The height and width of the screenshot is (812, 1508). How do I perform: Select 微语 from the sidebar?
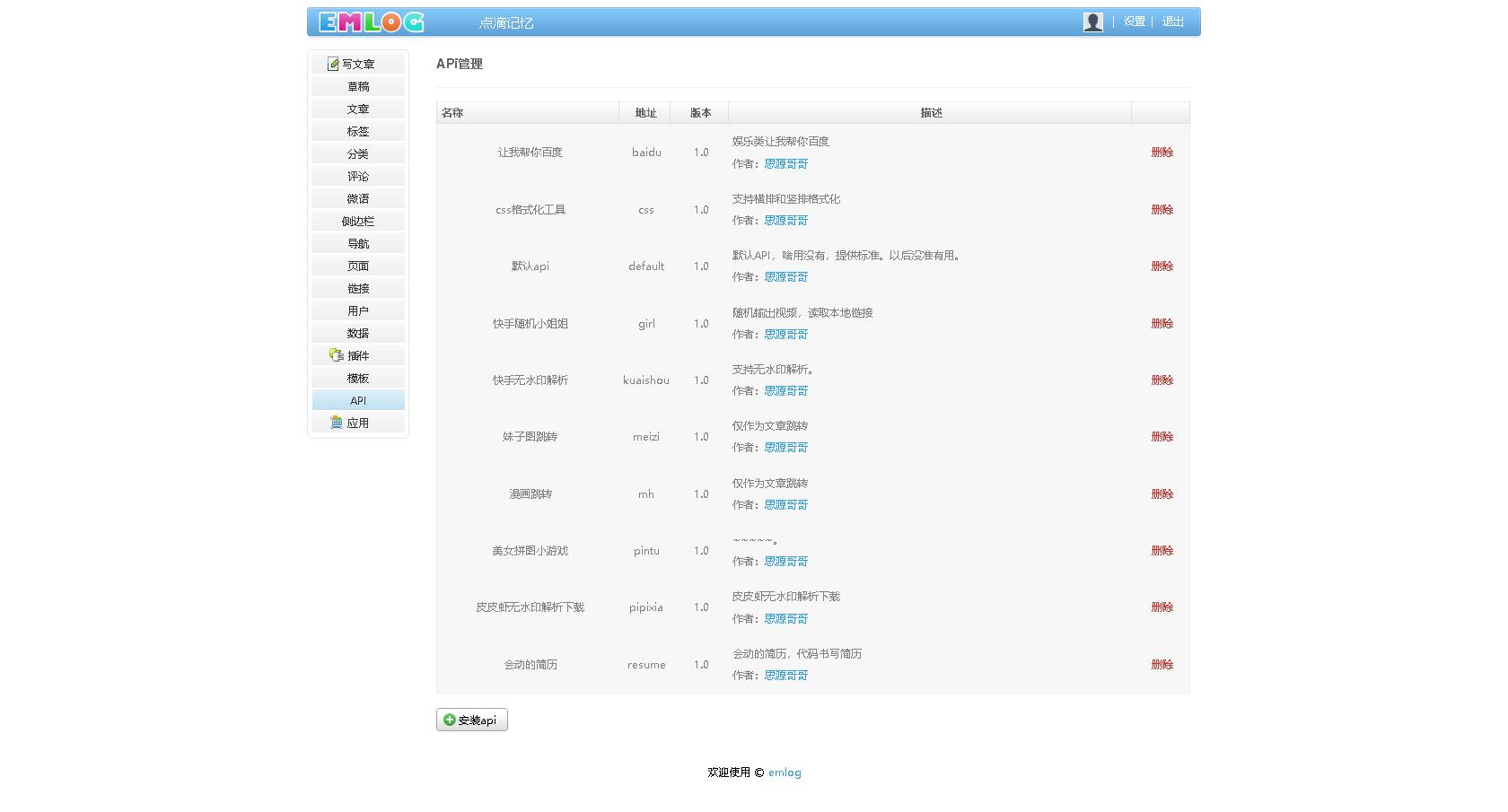click(357, 198)
